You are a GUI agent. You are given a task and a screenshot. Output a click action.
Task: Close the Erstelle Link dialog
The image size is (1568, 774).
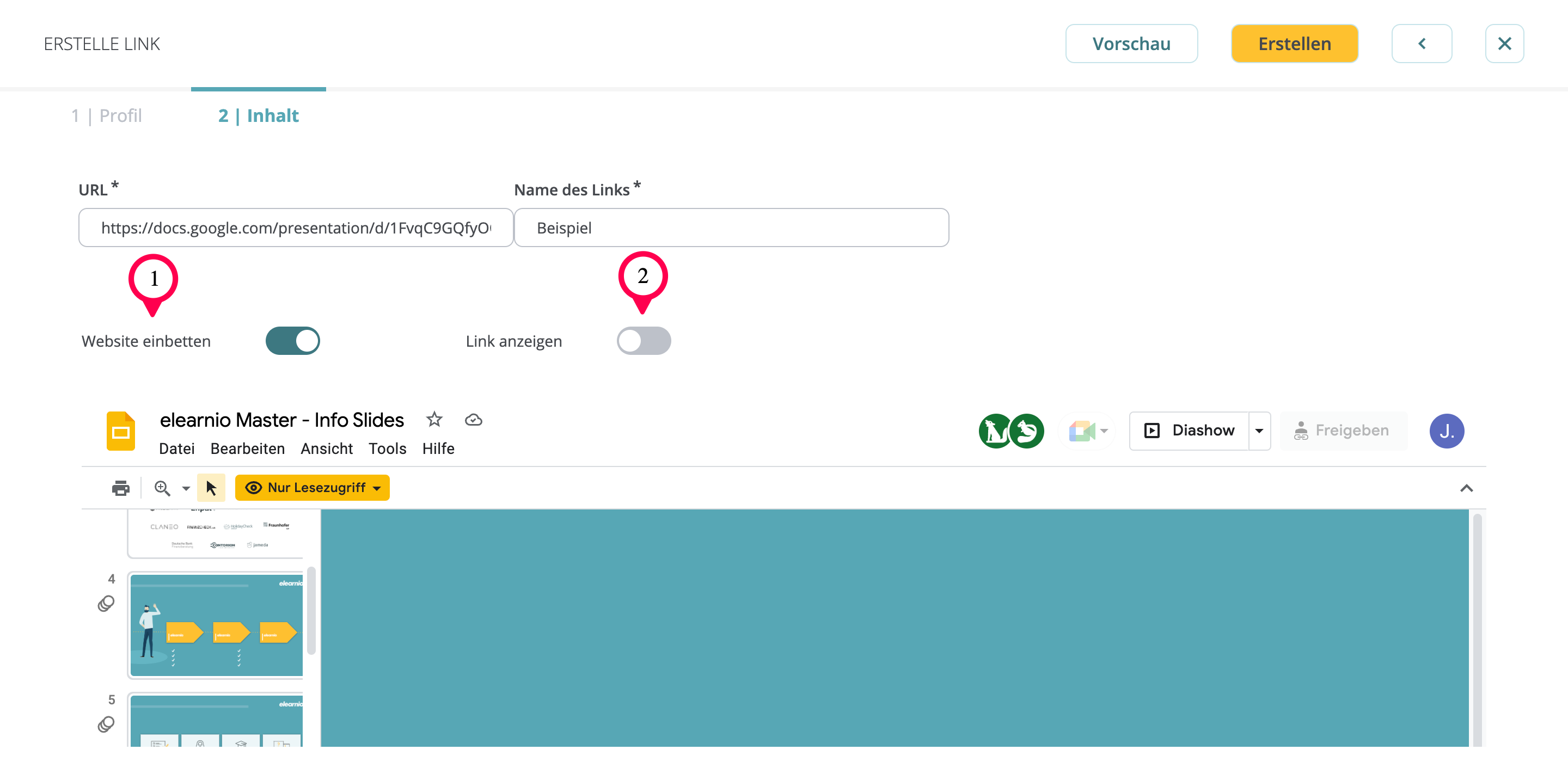(x=1504, y=44)
